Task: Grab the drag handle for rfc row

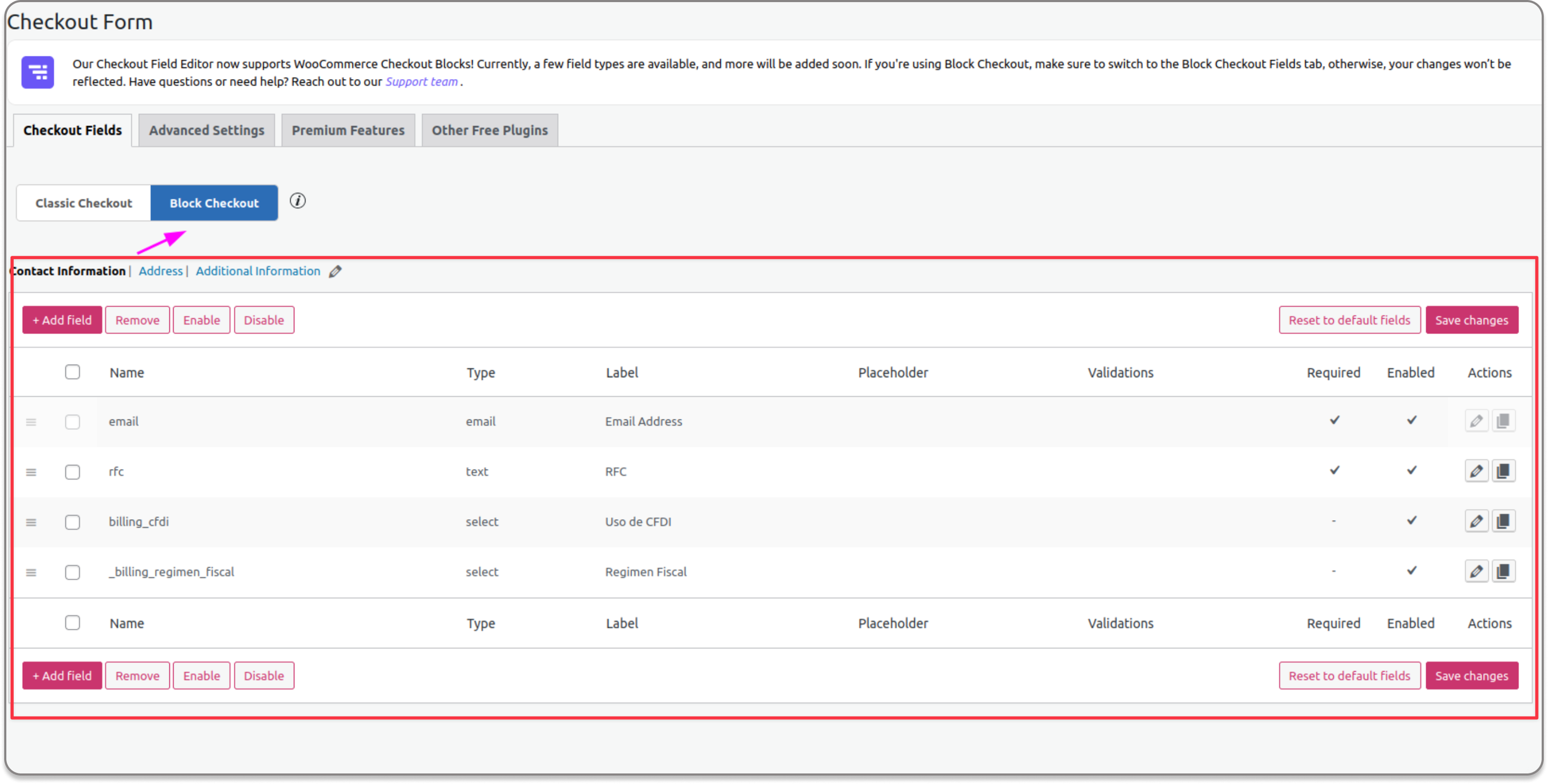Action: pyautogui.click(x=31, y=472)
